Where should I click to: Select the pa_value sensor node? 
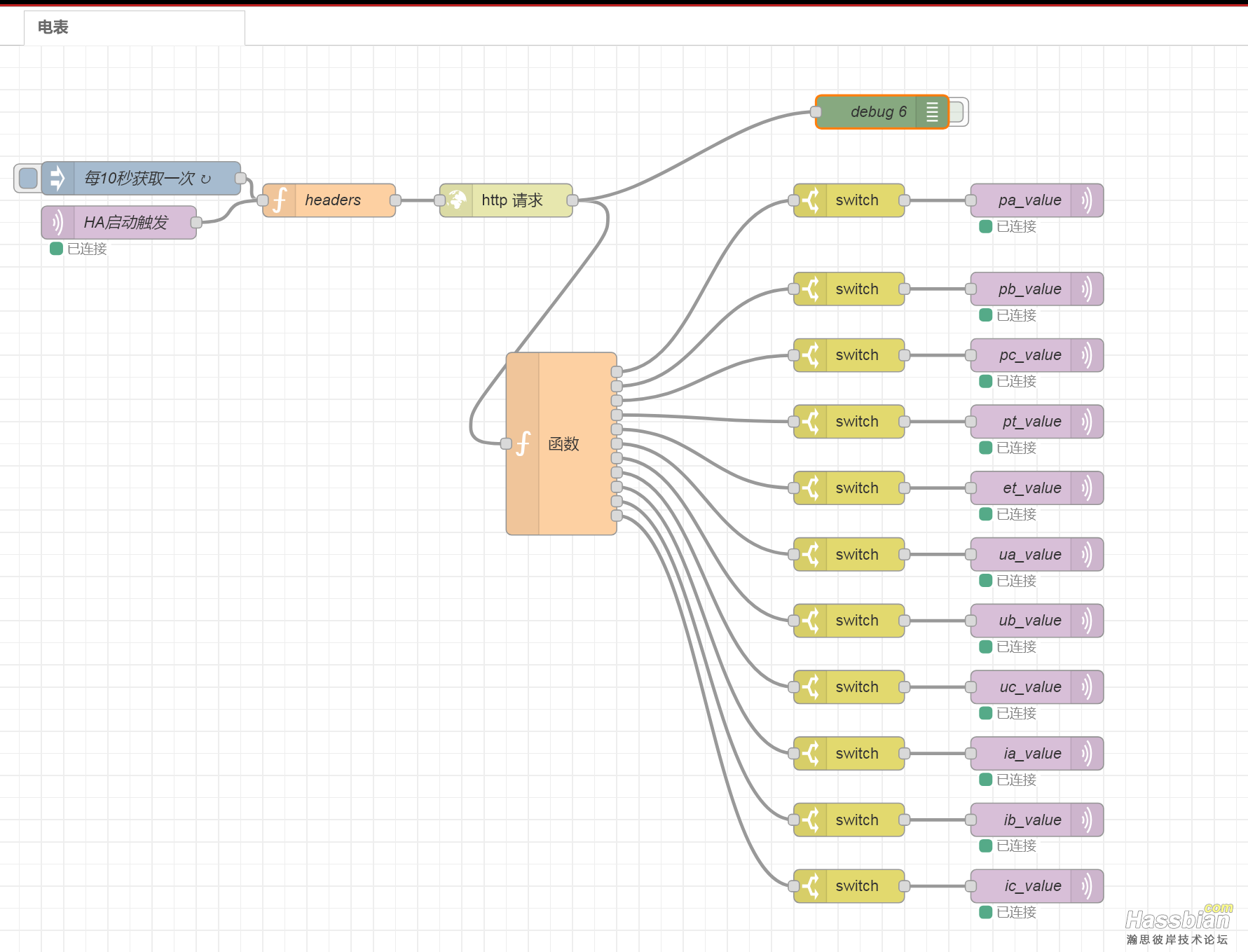(1037, 200)
